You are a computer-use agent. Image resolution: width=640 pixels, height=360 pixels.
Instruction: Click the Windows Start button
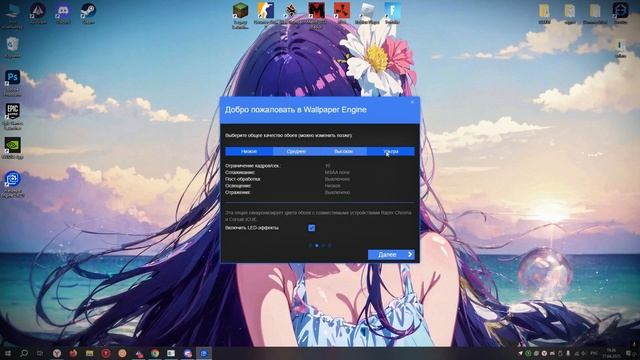click(8, 353)
